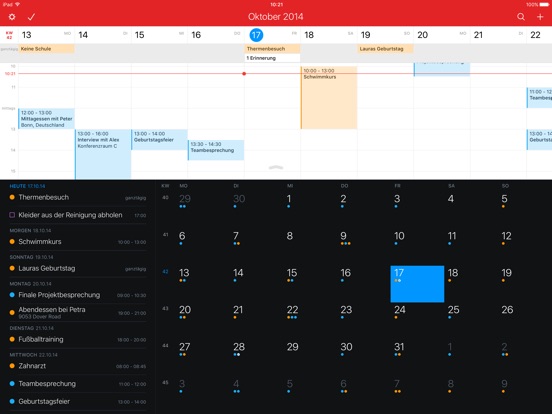
Task: Select highlighted day 17 in month grid
Action: 417,284
